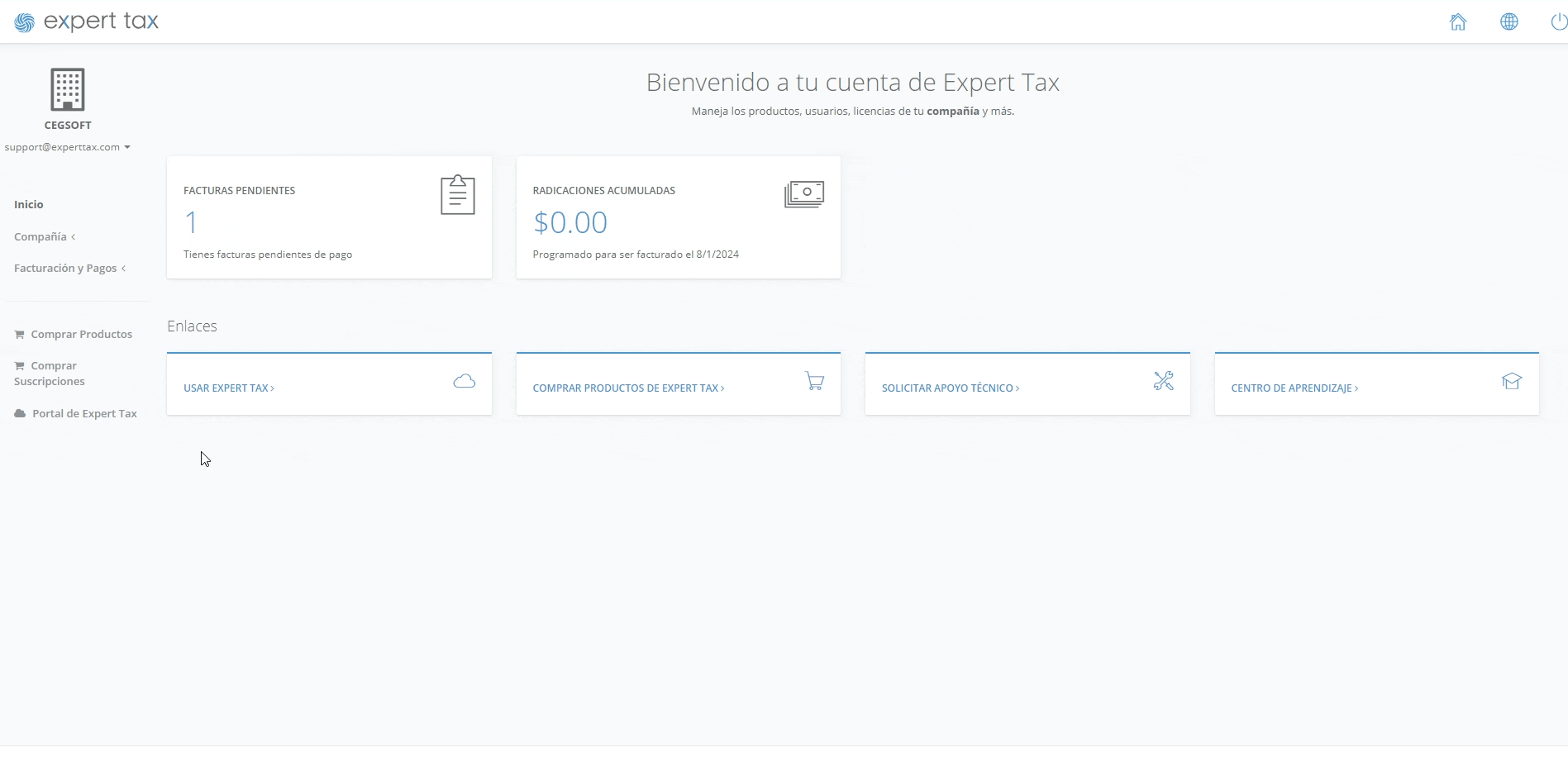This screenshot has height=757, width=1568.
Task: Click text 'Programado para ser facturado el 8/1/2024'
Action: tap(636, 255)
